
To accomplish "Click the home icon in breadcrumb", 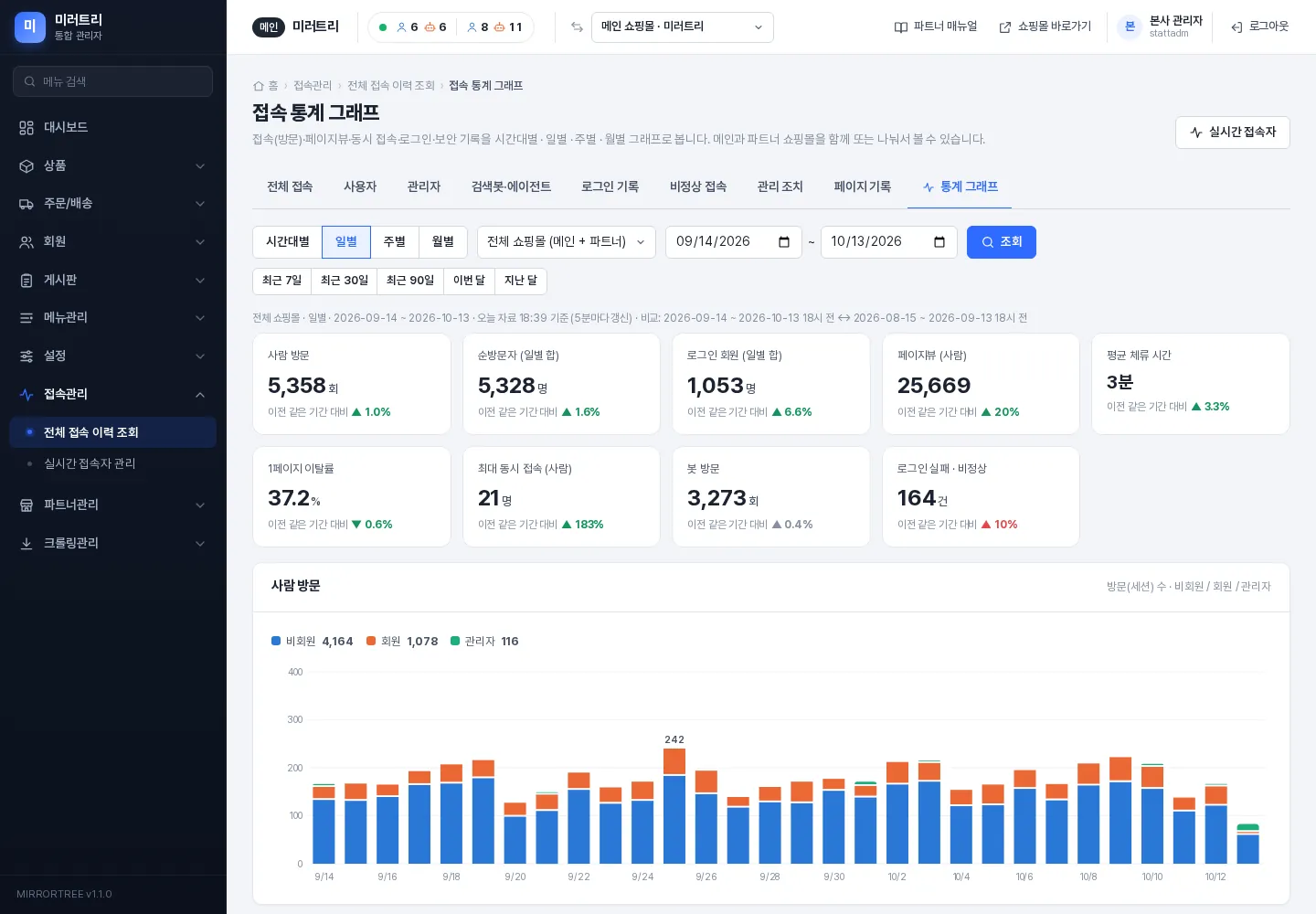I will click(259, 86).
